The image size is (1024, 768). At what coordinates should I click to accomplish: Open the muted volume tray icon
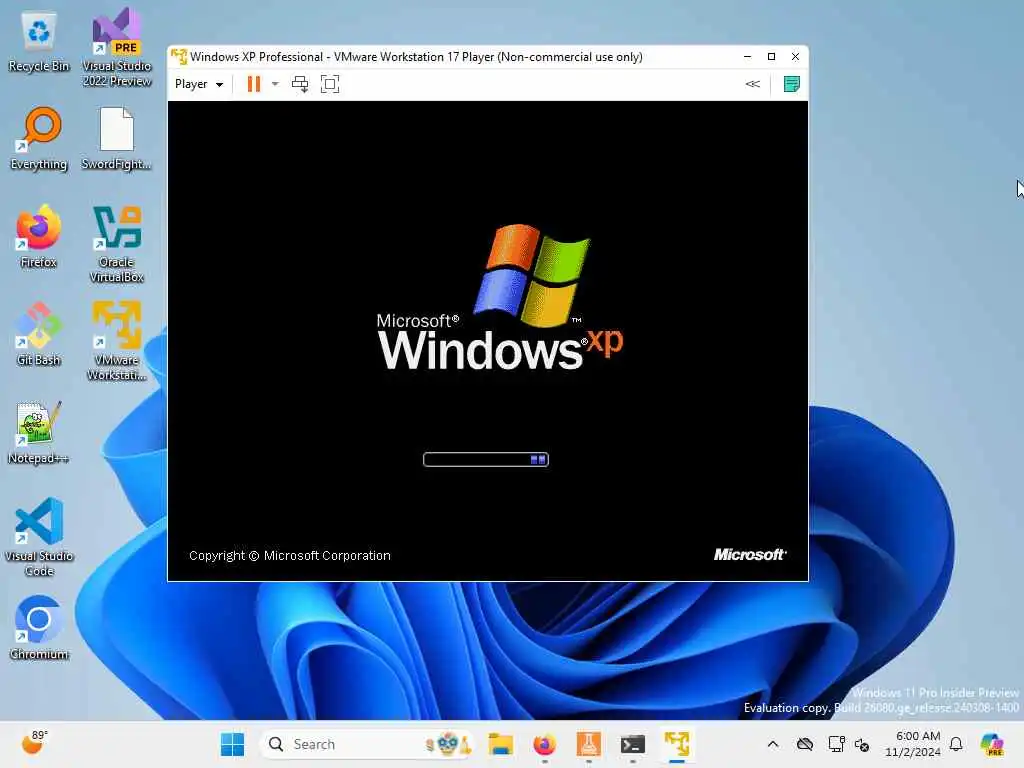coord(862,744)
